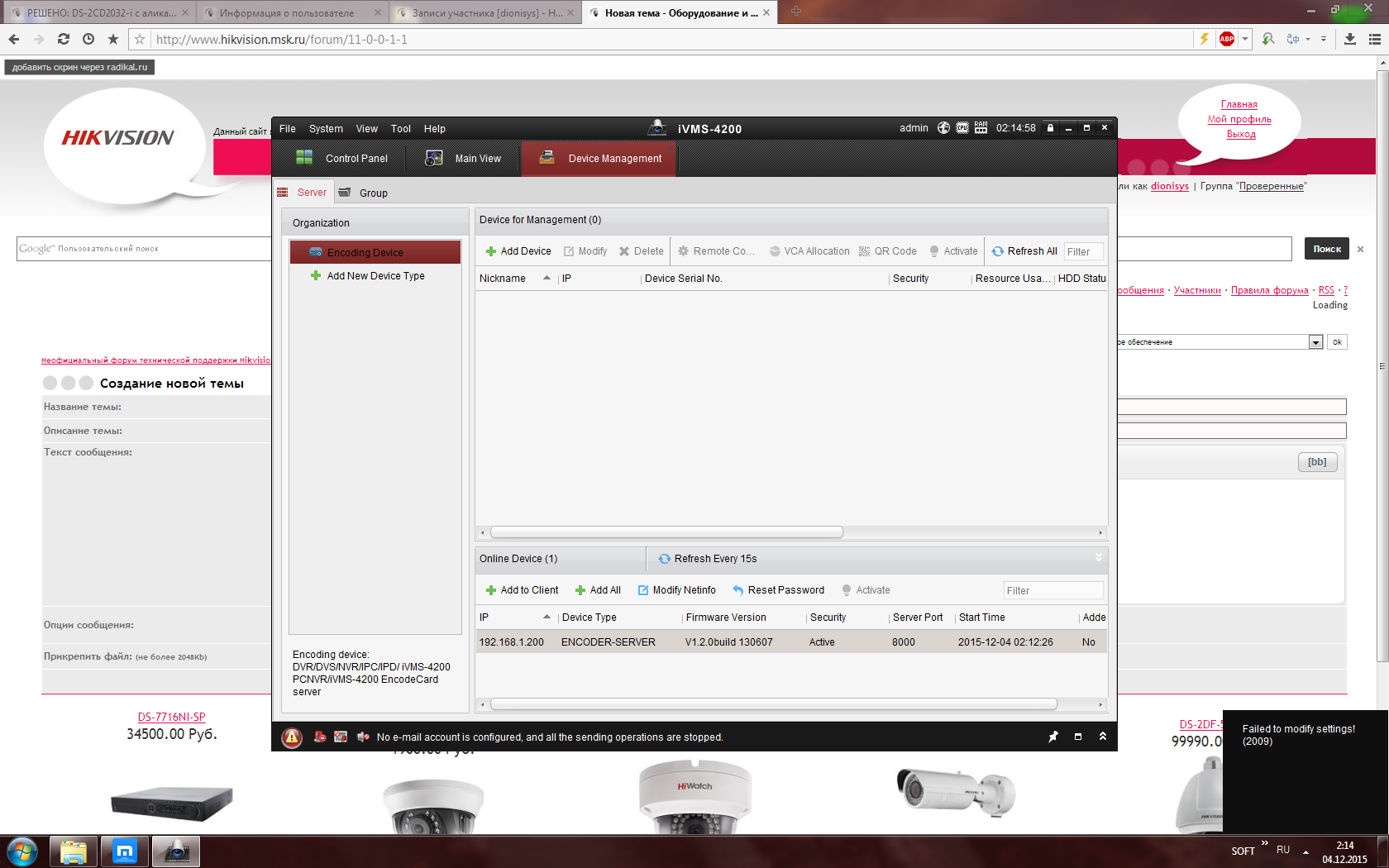The image size is (1389, 868).
Task: Click the Выход logout link
Action: click(x=1240, y=134)
